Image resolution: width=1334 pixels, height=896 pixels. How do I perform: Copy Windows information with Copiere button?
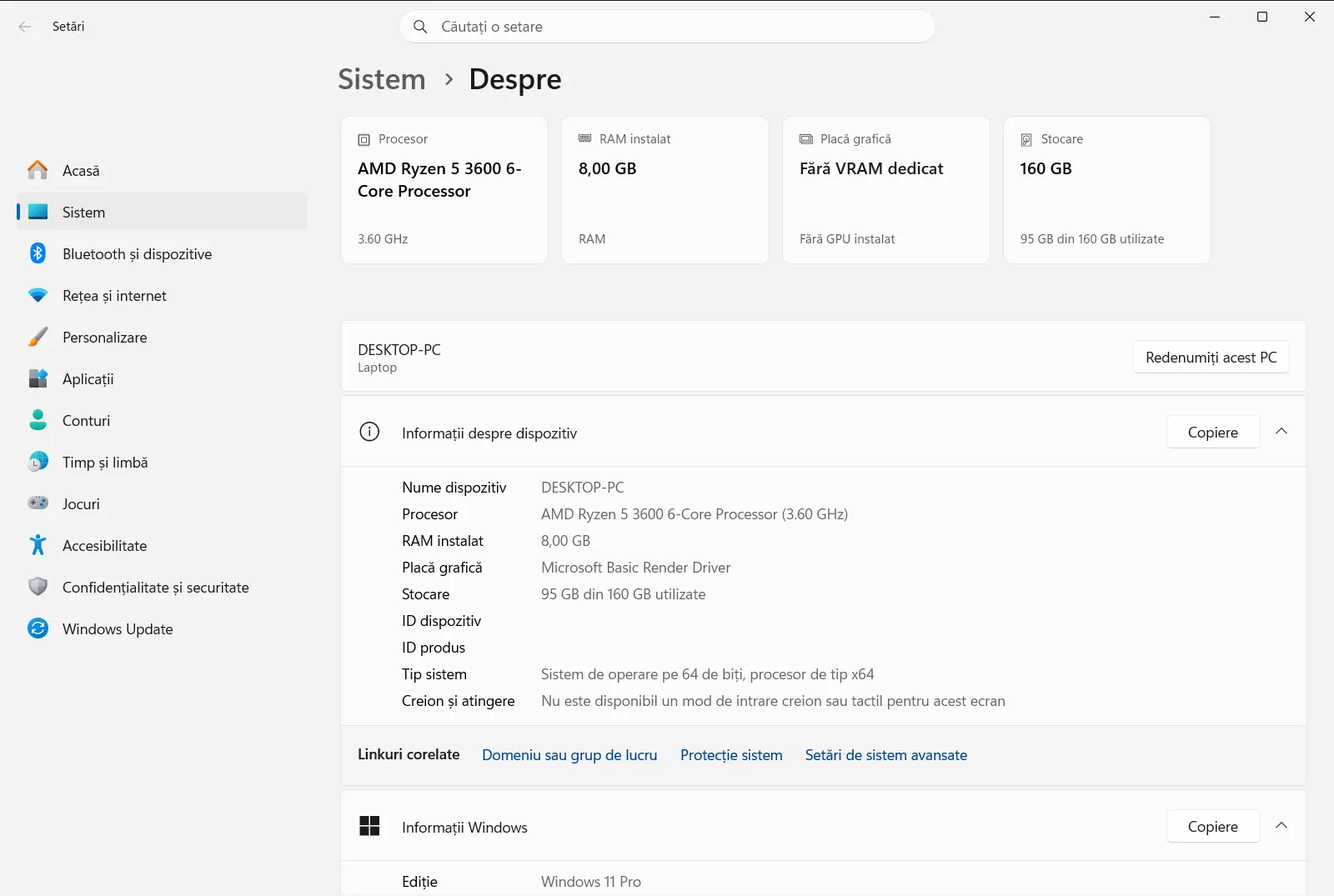click(1213, 826)
